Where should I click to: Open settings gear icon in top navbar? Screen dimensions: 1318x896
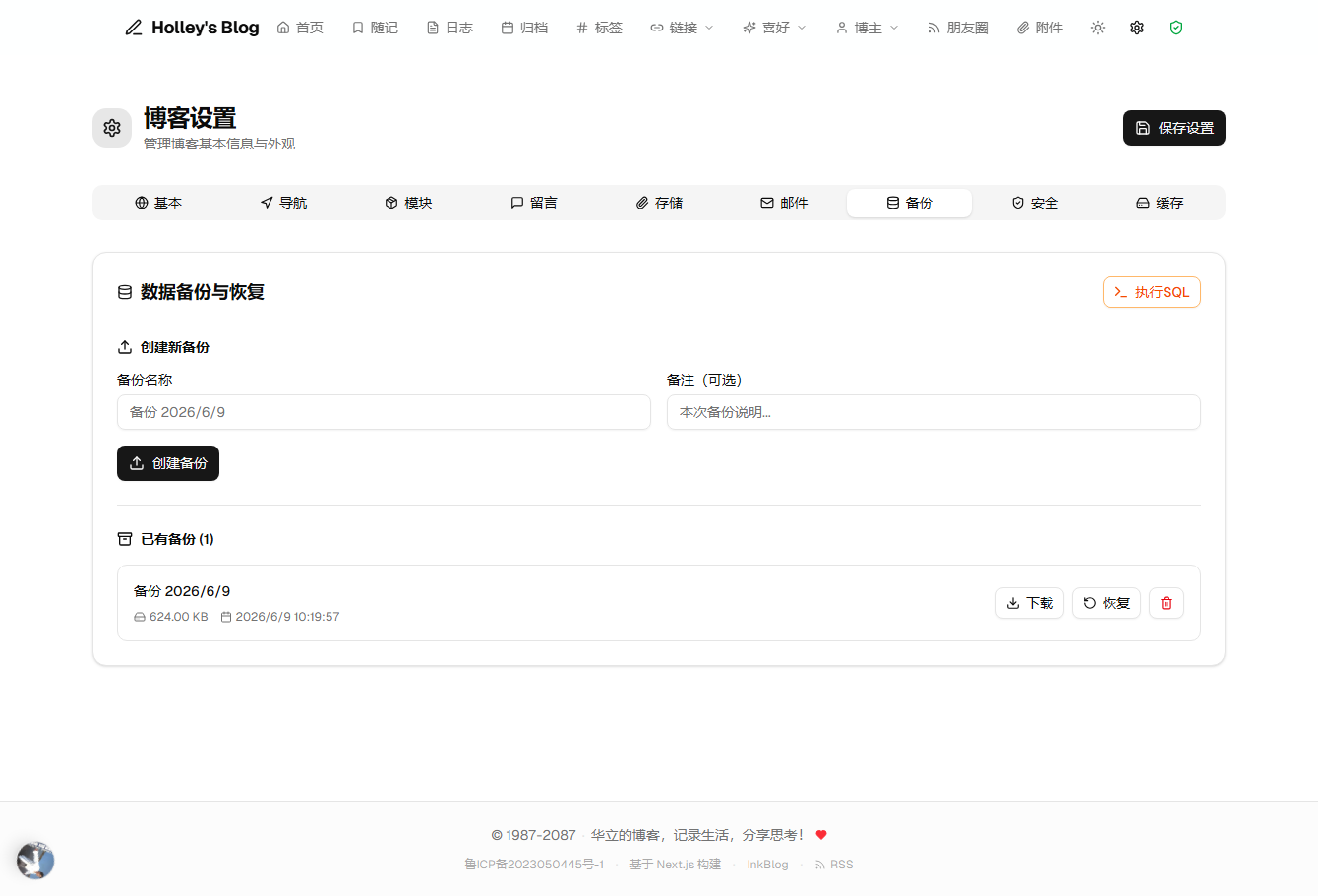(1137, 28)
